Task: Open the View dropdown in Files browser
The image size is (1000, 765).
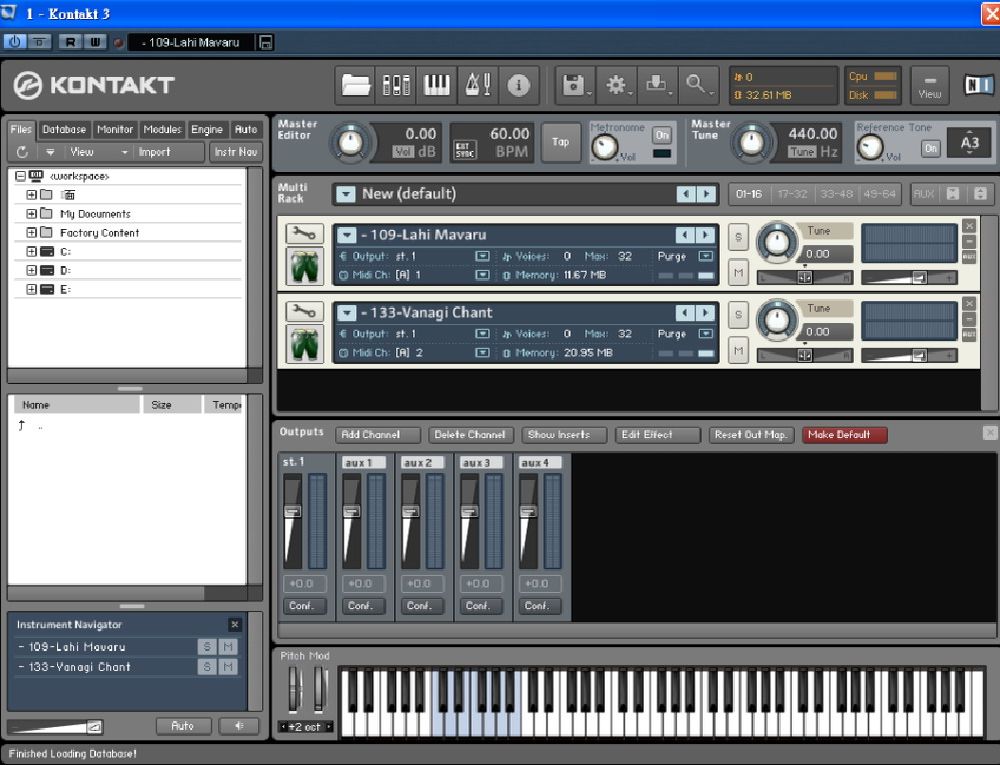Action: coord(98,152)
